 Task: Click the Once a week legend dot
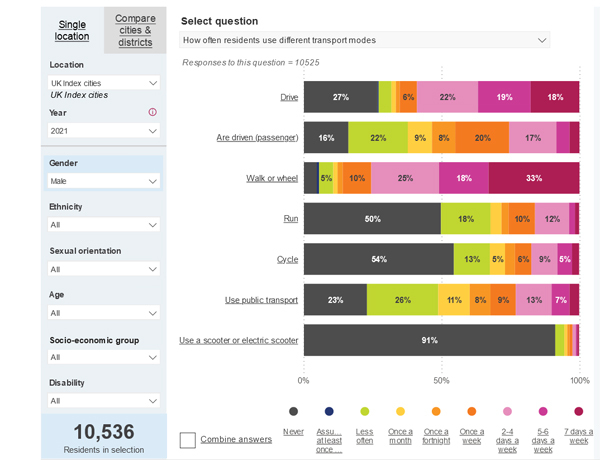pyautogui.click(x=472, y=411)
